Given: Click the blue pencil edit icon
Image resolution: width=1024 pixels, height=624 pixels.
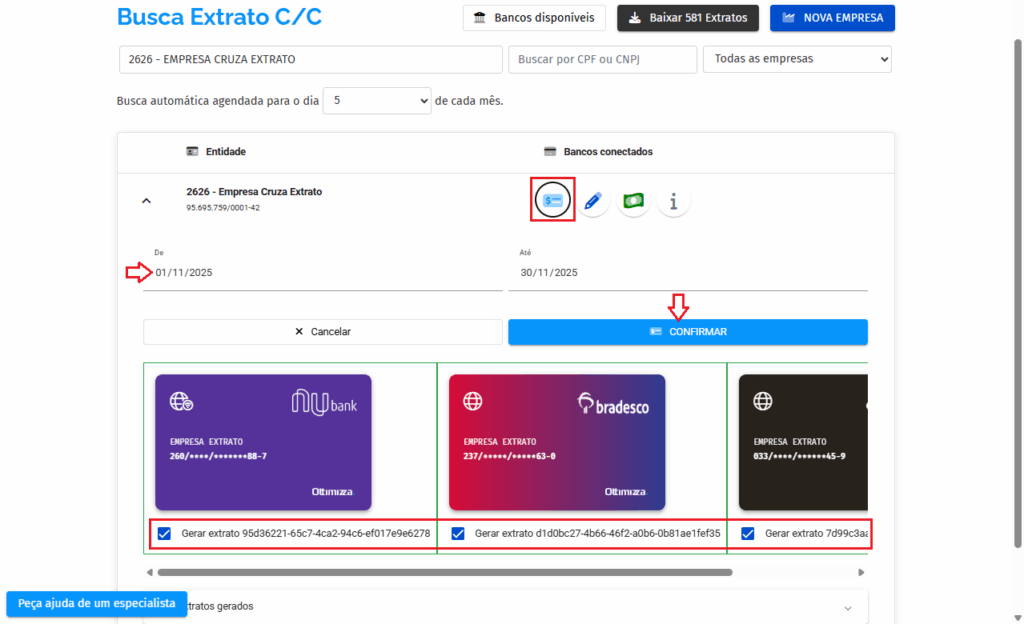Looking at the screenshot, I should (x=593, y=201).
